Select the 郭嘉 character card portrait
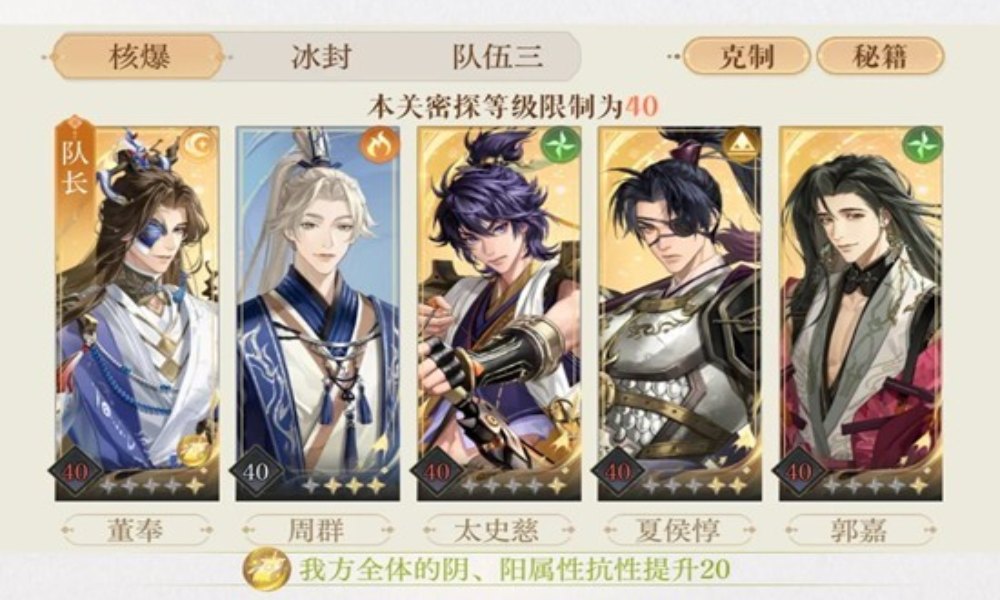The image size is (1000, 600). [860, 313]
